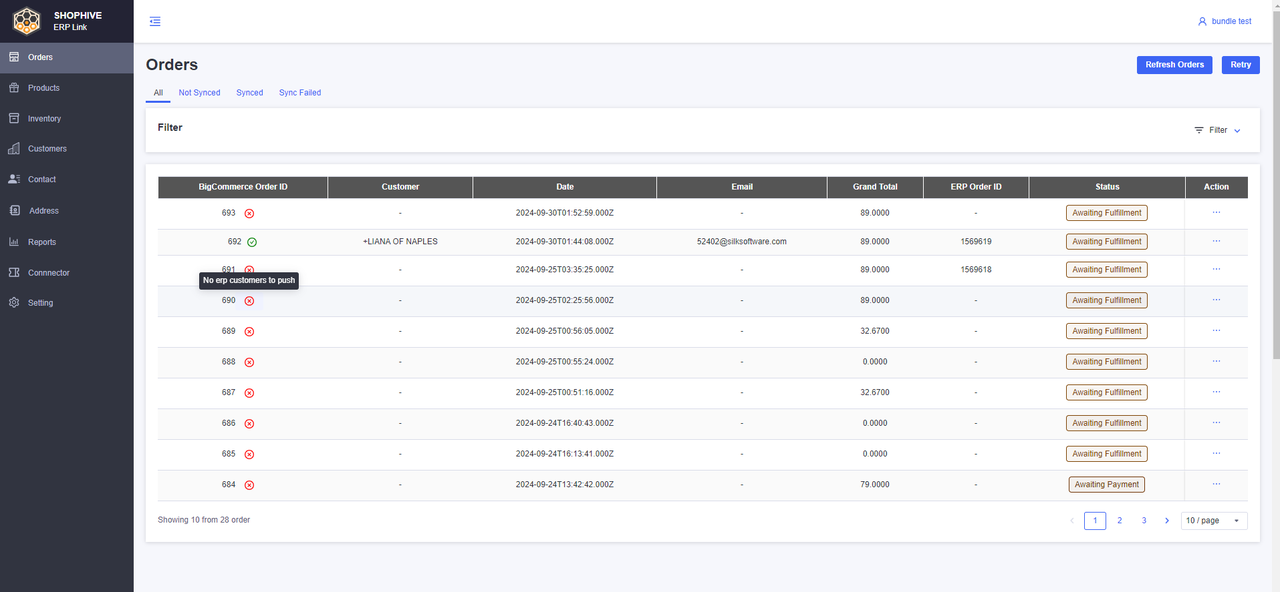The height and width of the screenshot is (592, 1280).
Task: Open the bundle test user menu
Action: 1224,21
